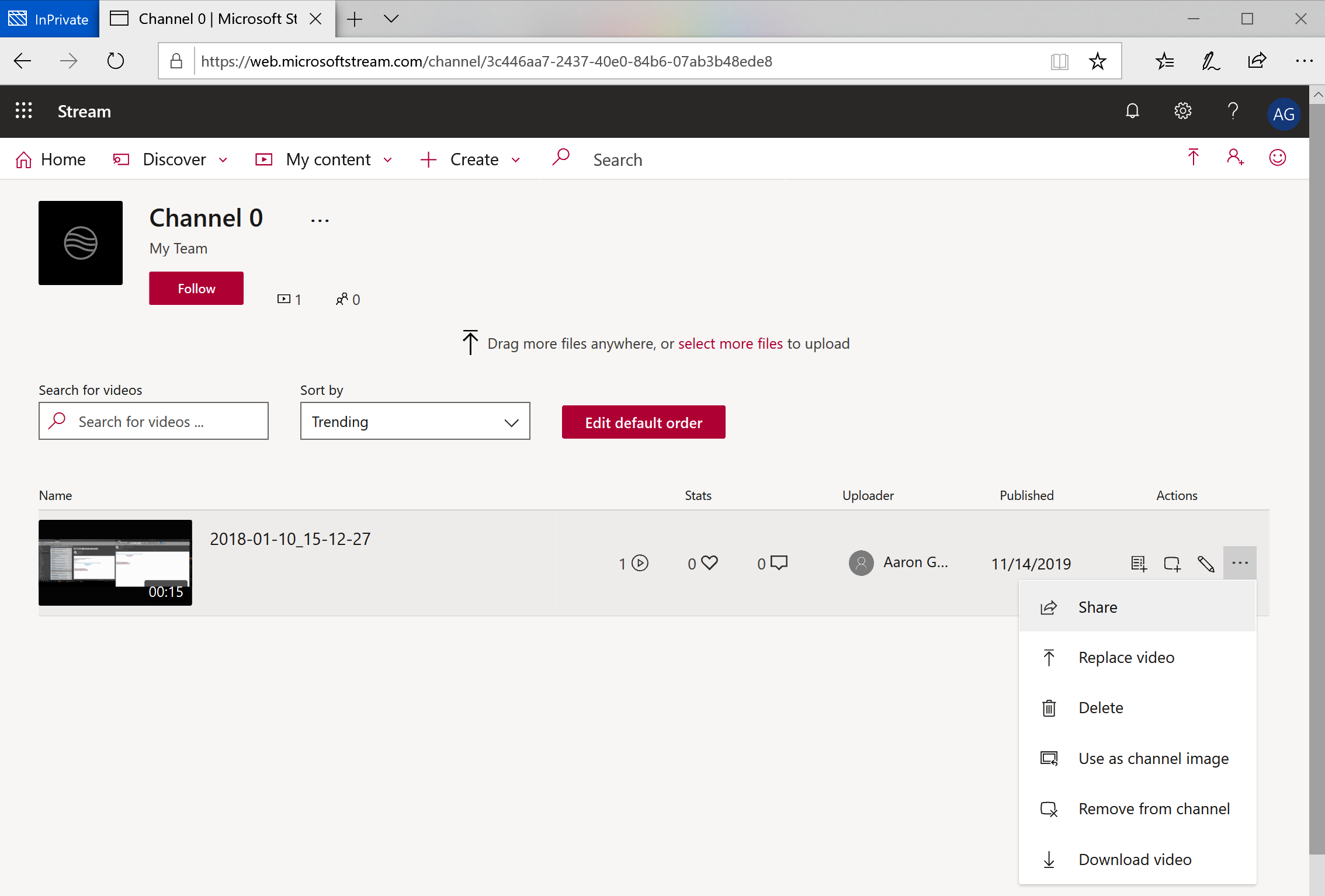1325x896 pixels.
Task: Click the upload video arrow icon
Action: click(1193, 158)
